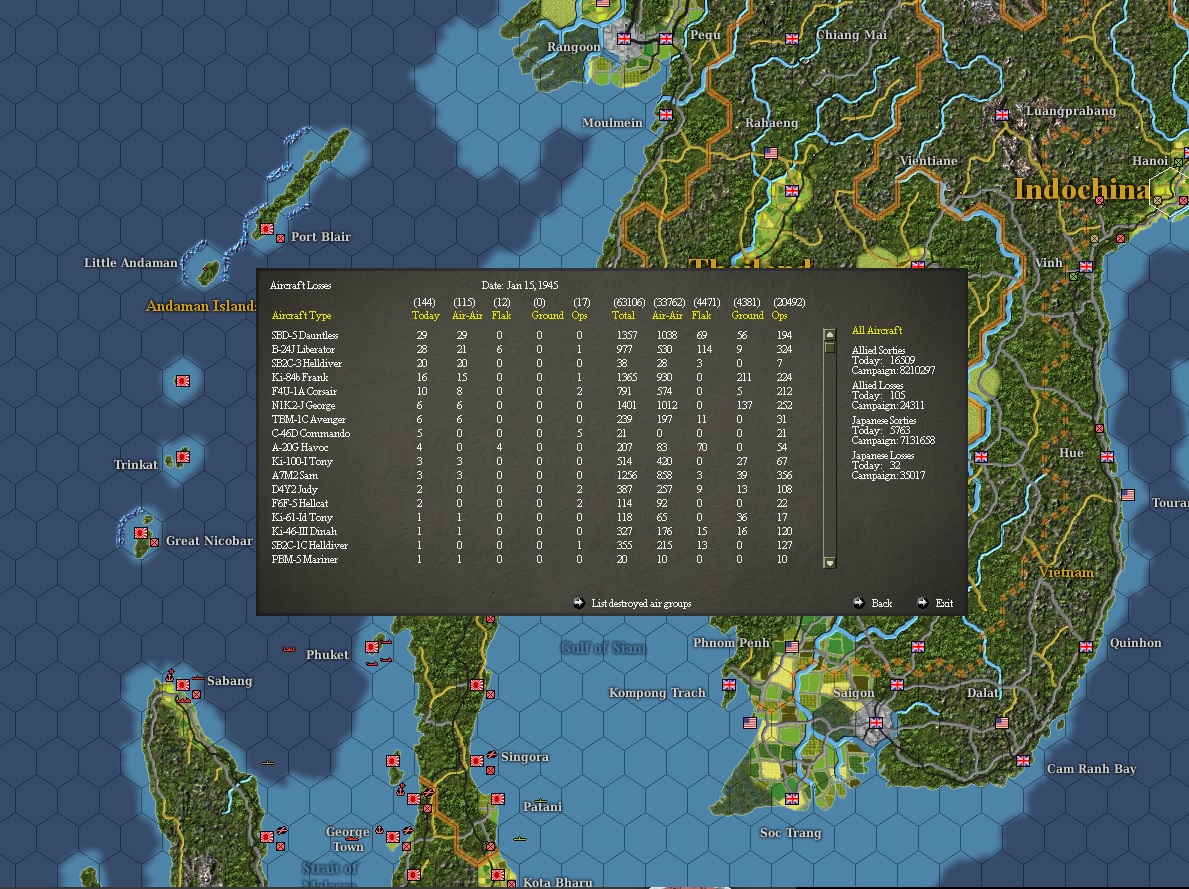The image size is (1189, 889).
Task: Select the Japanese flag base at Sabang
Action: (x=183, y=684)
